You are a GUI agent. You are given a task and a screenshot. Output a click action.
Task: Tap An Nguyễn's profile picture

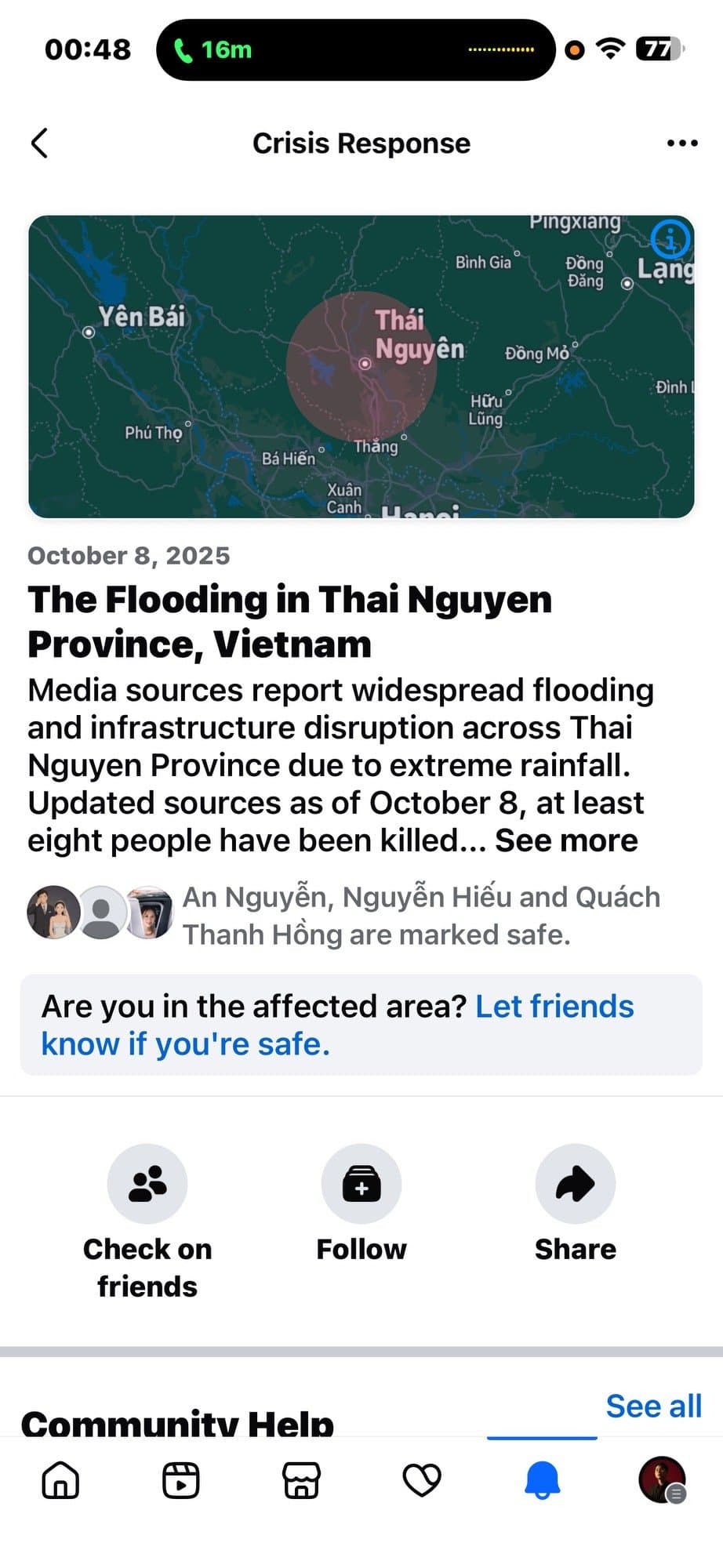click(x=53, y=913)
